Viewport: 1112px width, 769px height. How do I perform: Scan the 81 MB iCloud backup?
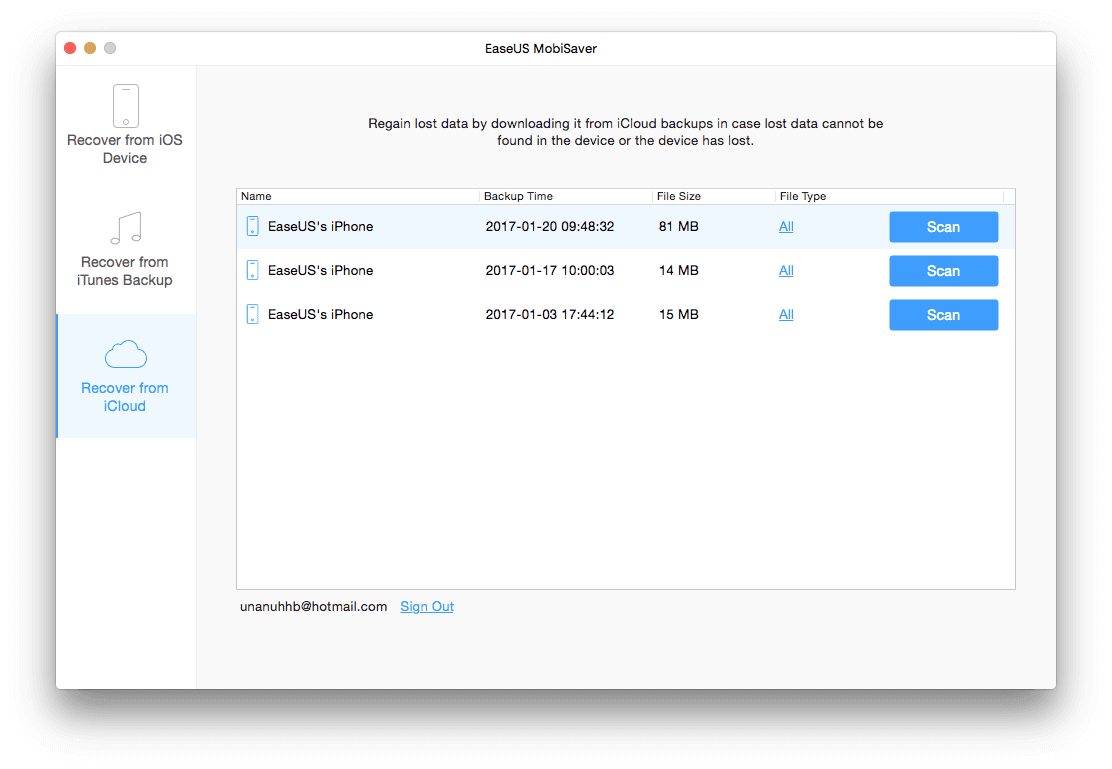[x=943, y=227]
